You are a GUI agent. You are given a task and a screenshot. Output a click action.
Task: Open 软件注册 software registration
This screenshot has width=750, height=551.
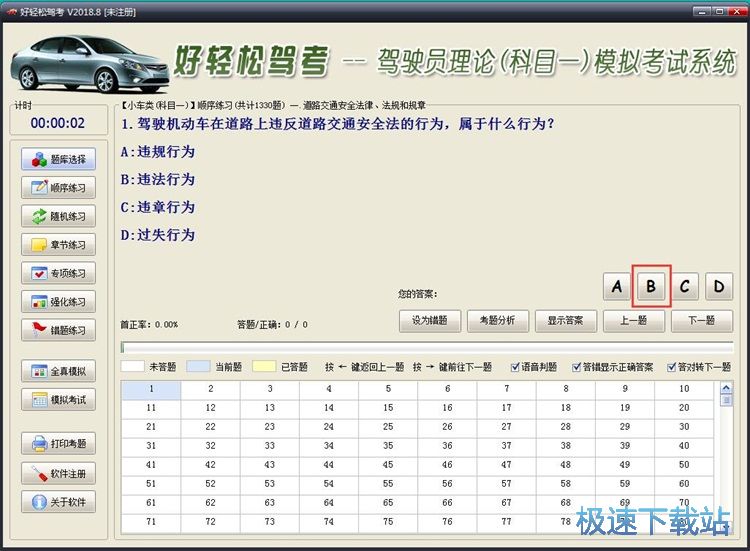click(x=58, y=473)
